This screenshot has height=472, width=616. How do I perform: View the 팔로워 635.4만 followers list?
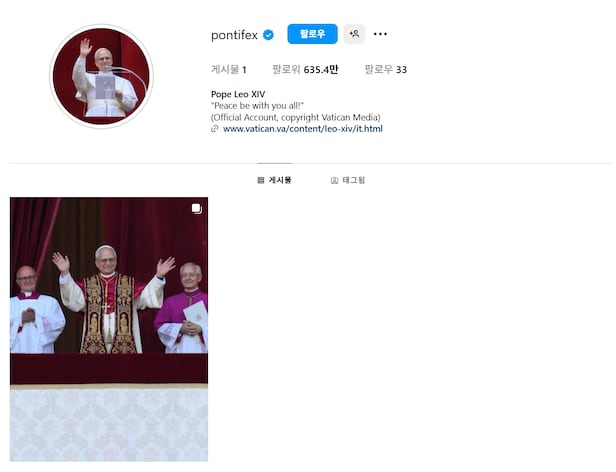point(305,70)
